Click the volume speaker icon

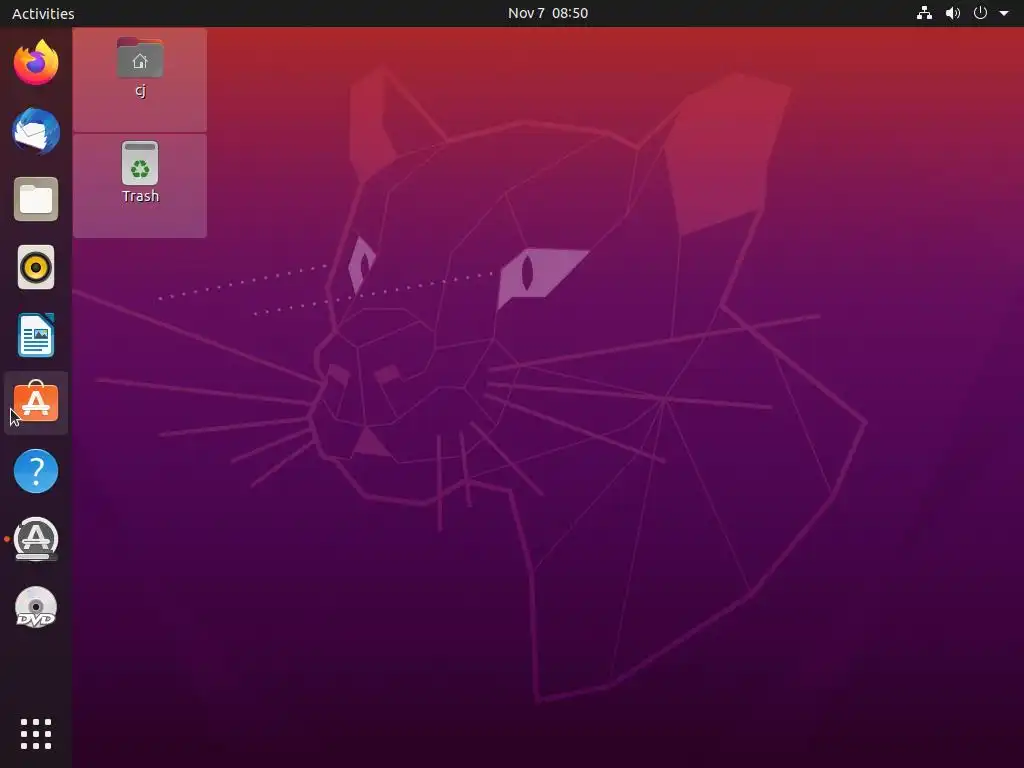coord(953,13)
